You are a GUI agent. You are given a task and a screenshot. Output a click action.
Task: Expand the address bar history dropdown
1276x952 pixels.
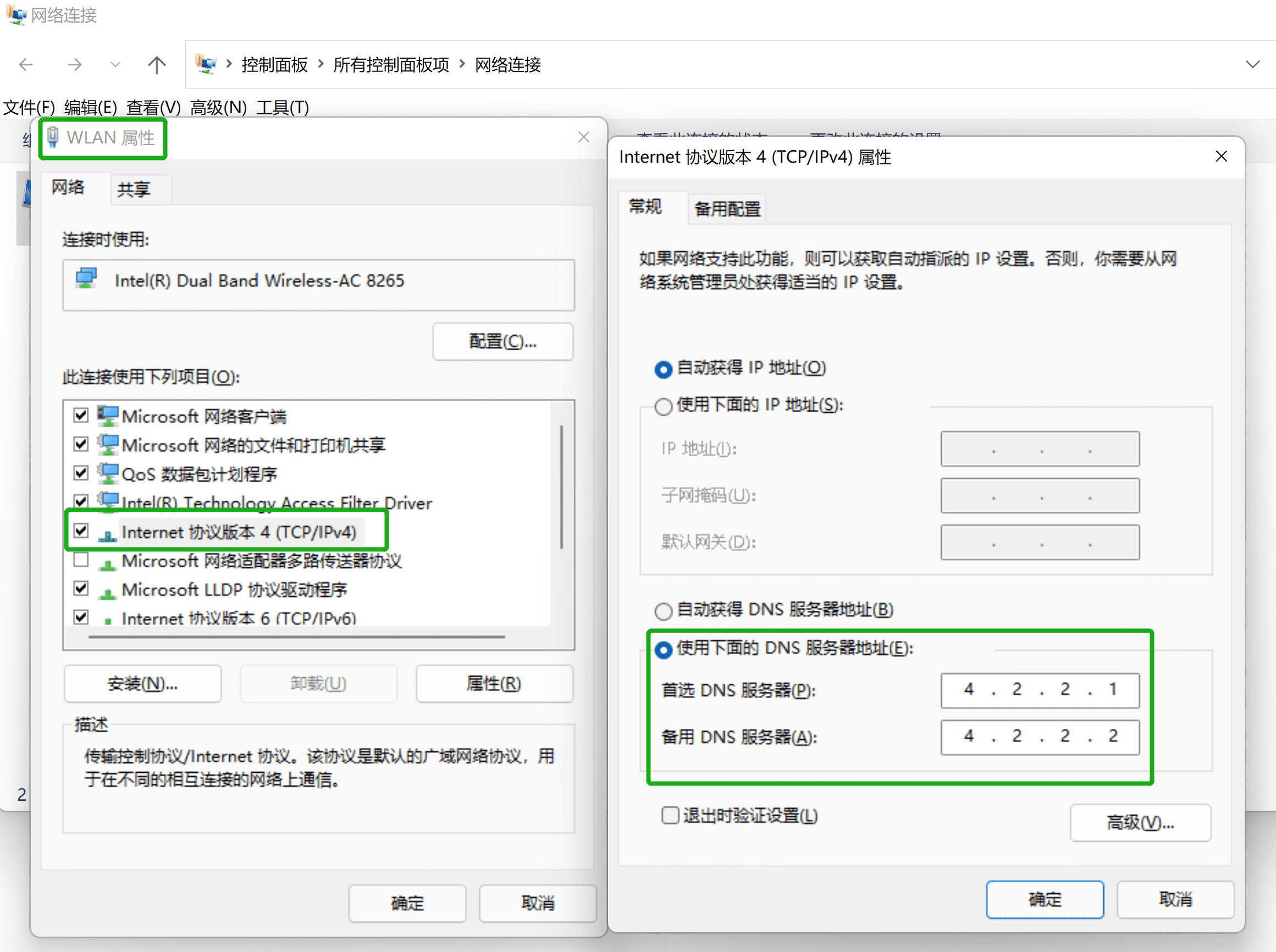[1254, 64]
